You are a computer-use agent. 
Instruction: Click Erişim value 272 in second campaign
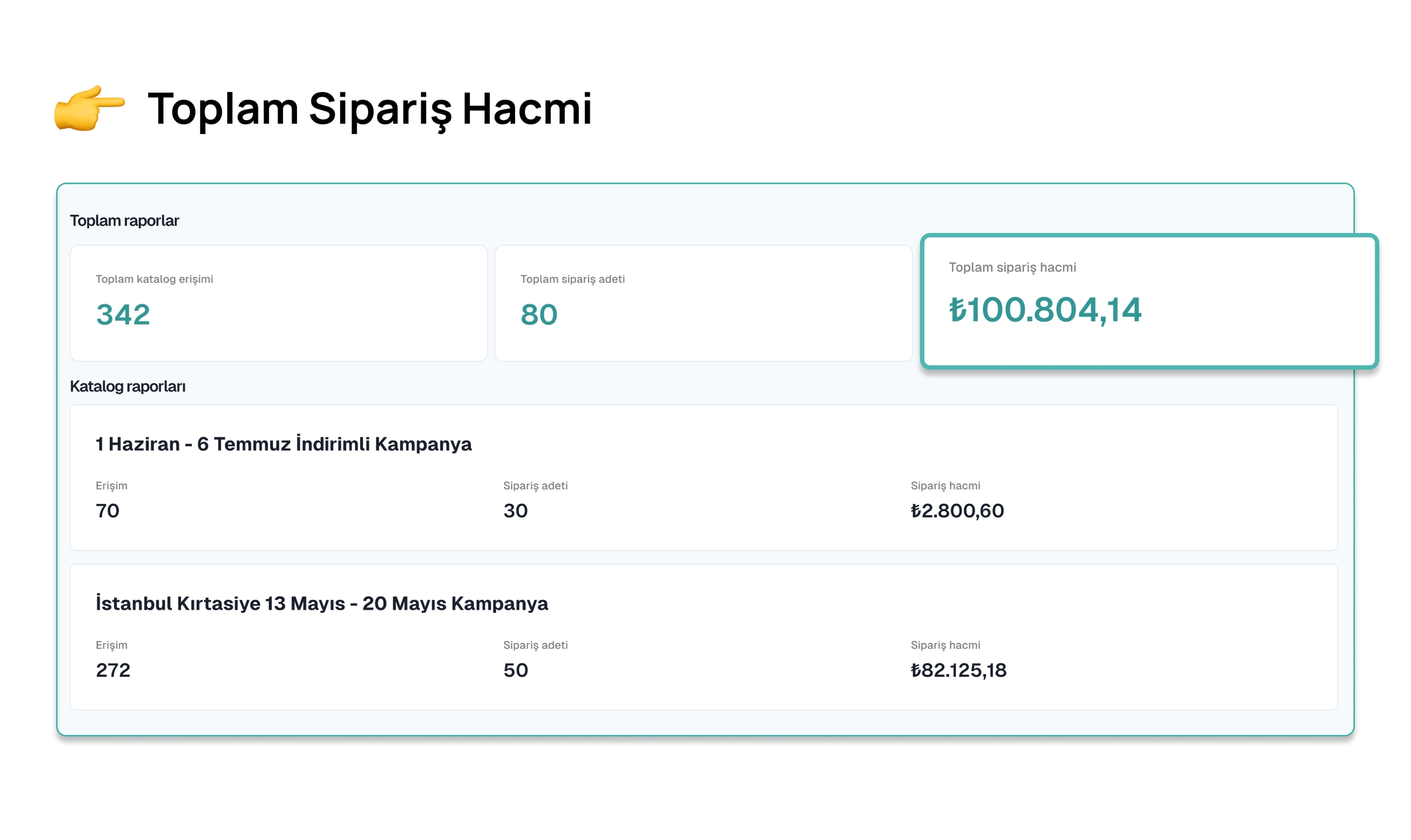pyautogui.click(x=113, y=670)
